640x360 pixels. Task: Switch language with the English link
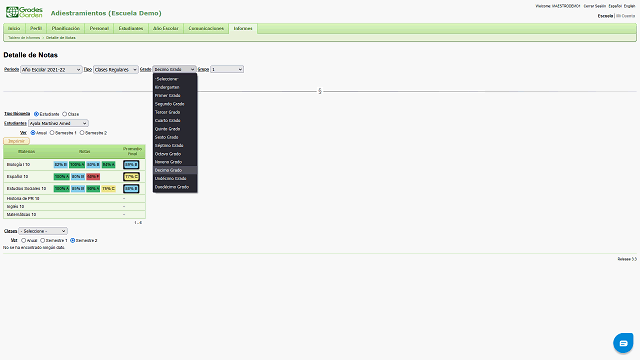tap(629, 6)
